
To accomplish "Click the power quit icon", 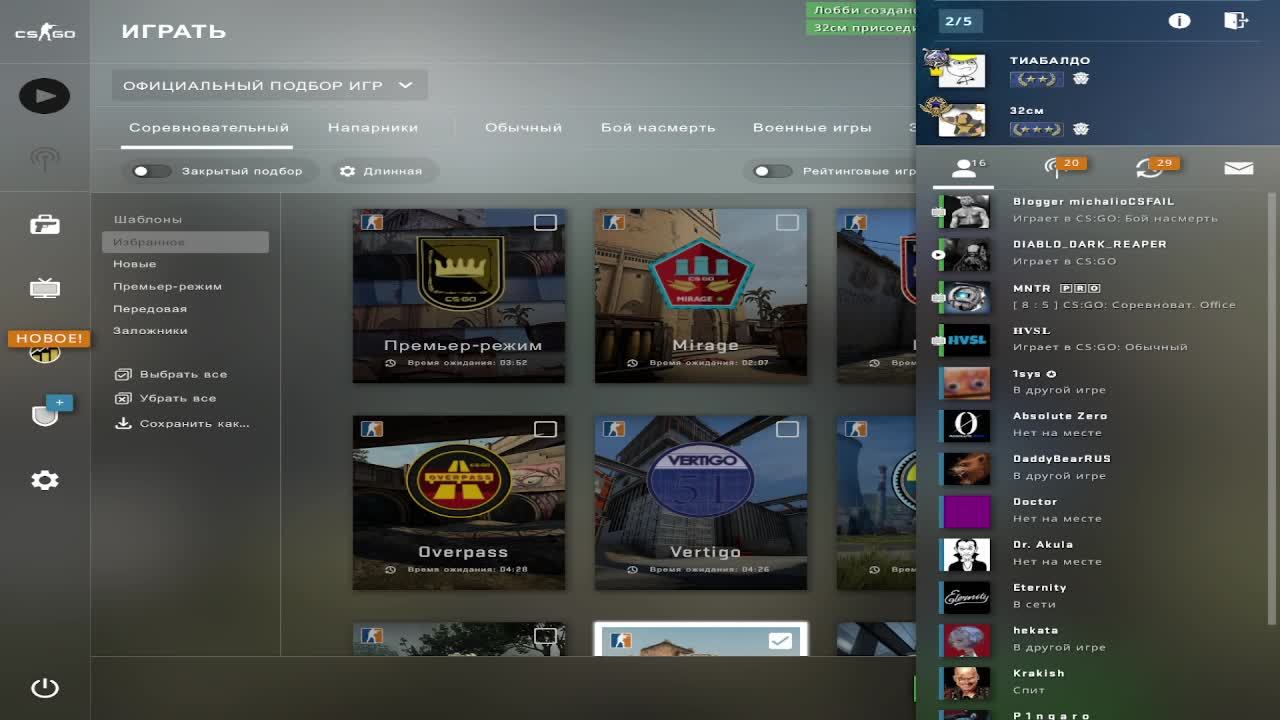I will pyautogui.click(x=44, y=688).
